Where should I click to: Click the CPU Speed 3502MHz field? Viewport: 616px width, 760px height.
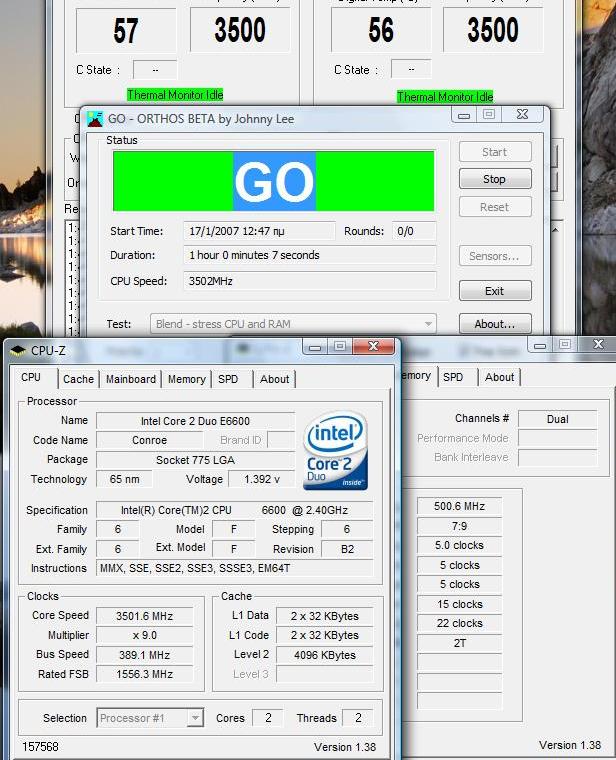tap(310, 281)
